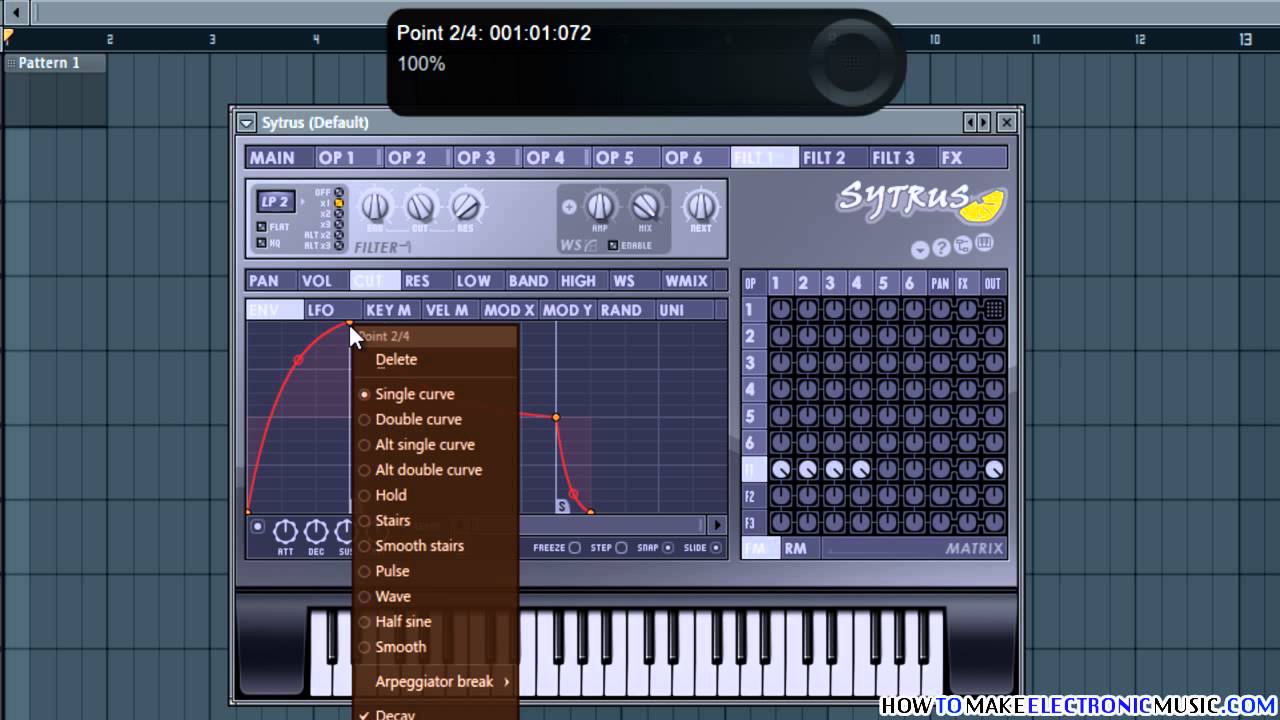Select previous window arrow in Sytrus title bar

(970, 122)
